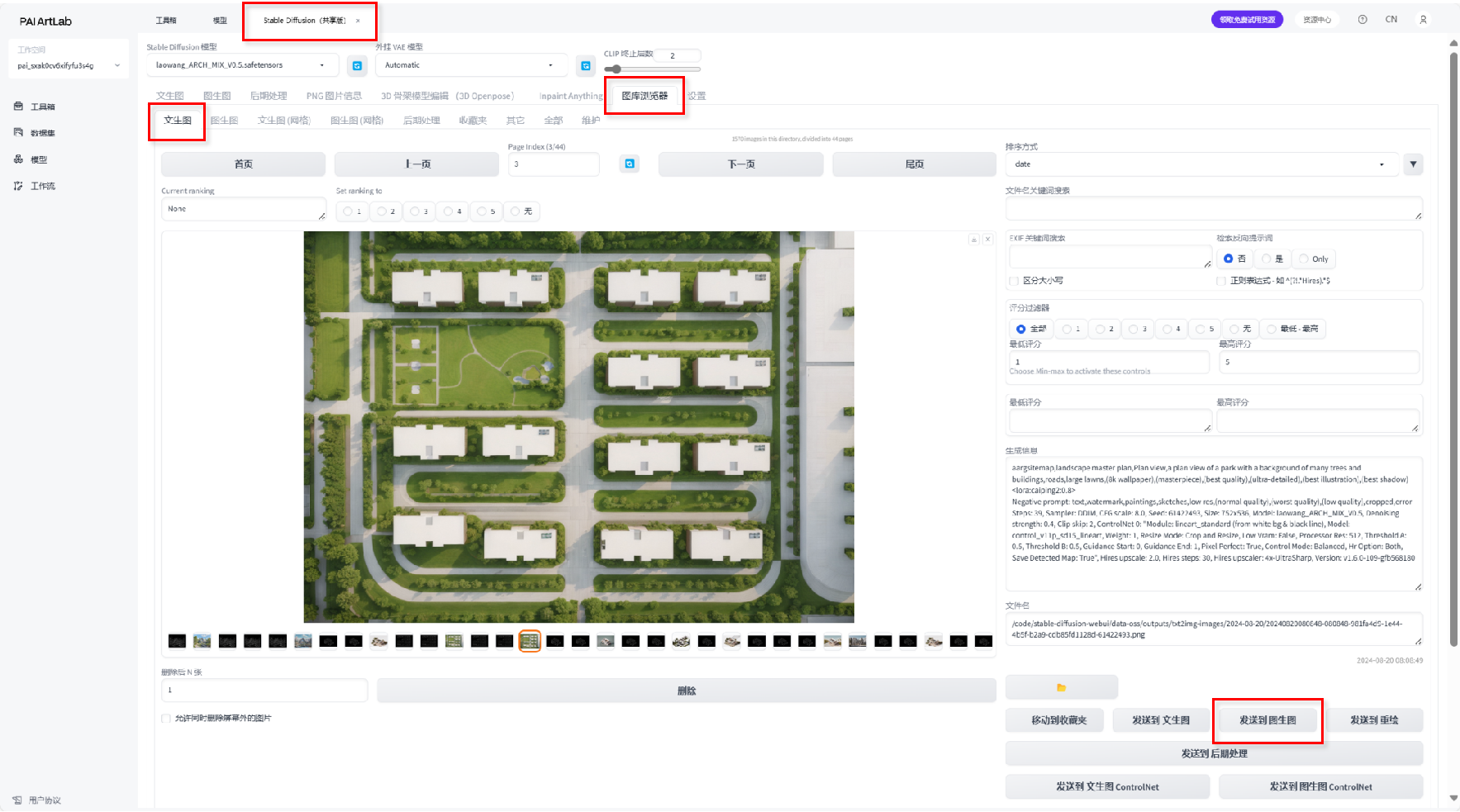Refresh the 外挂 VAE model list

coord(586,65)
